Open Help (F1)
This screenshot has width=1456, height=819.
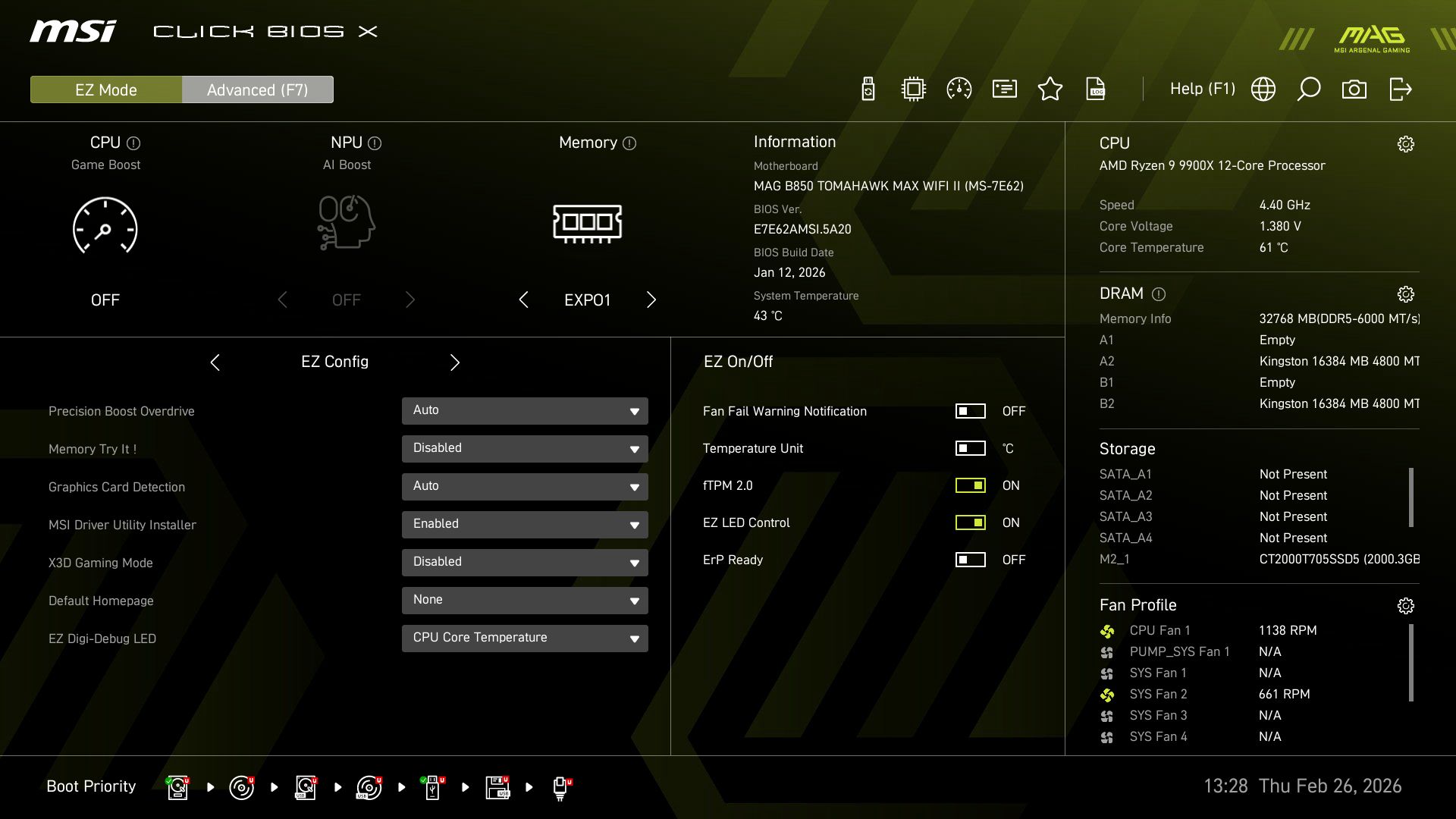(x=1203, y=89)
